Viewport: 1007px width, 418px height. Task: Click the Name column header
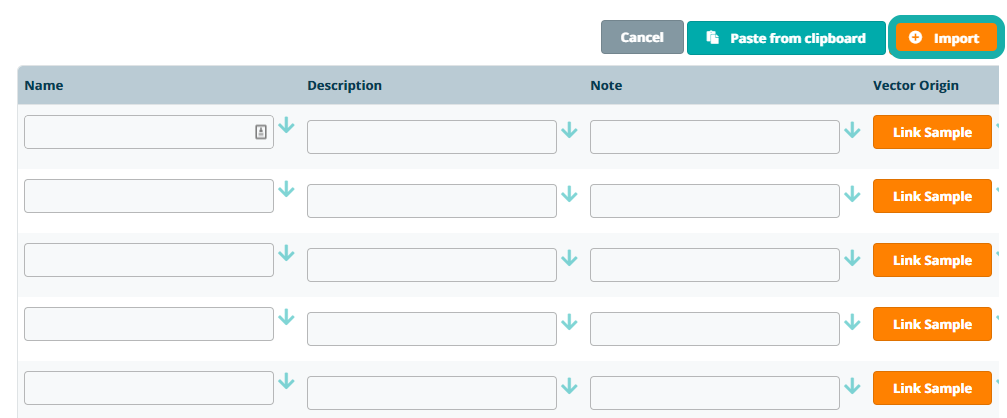(44, 85)
